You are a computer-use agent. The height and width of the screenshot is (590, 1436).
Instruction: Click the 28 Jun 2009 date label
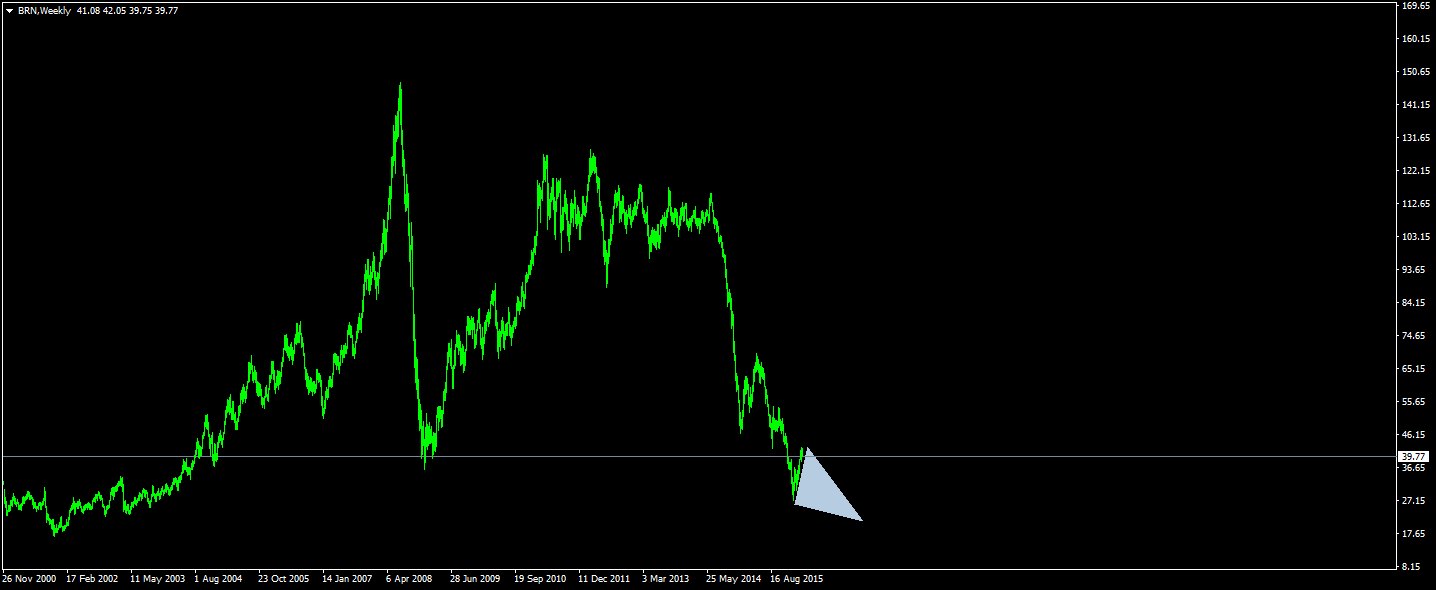[x=476, y=579]
